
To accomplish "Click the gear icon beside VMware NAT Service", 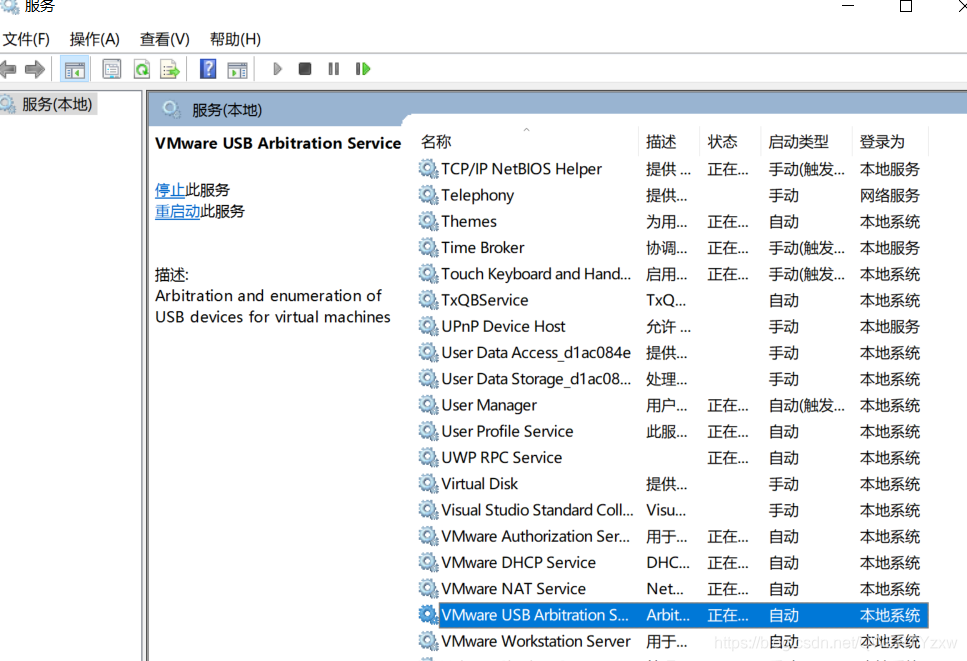I will [x=428, y=588].
